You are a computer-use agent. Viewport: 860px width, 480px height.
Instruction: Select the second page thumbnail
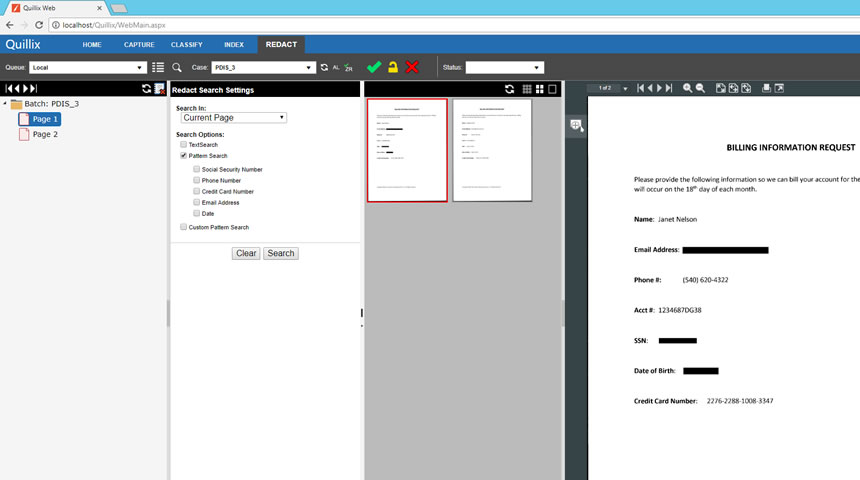491,150
